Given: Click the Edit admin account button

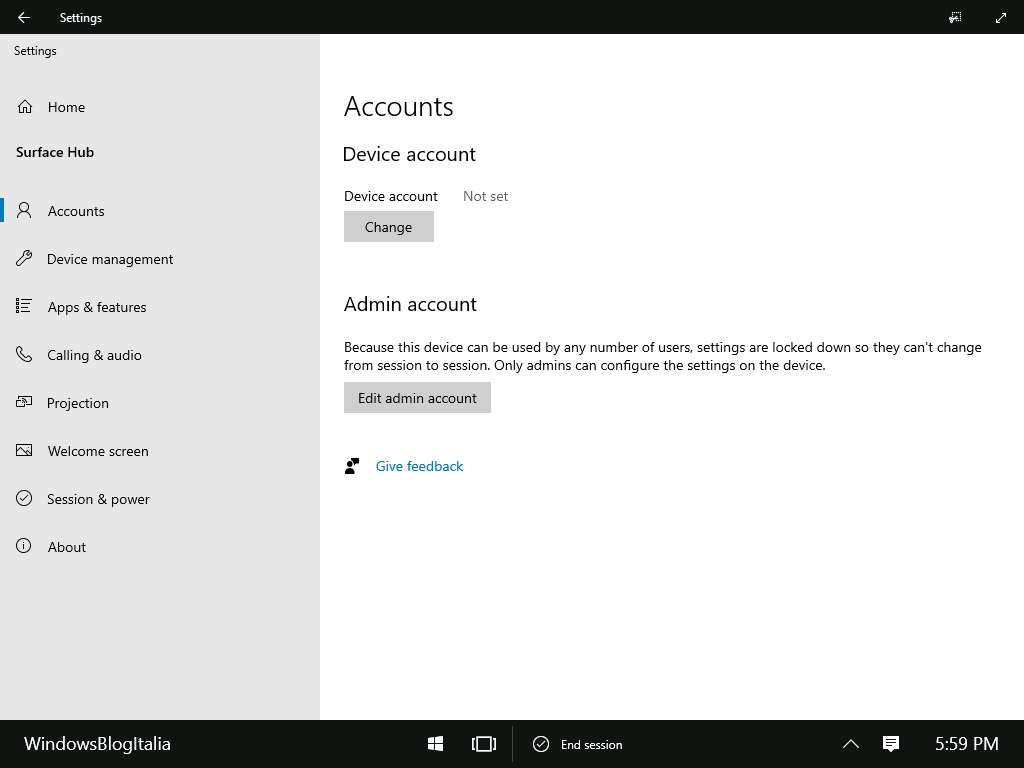Looking at the screenshot, I should click(417, 398).
